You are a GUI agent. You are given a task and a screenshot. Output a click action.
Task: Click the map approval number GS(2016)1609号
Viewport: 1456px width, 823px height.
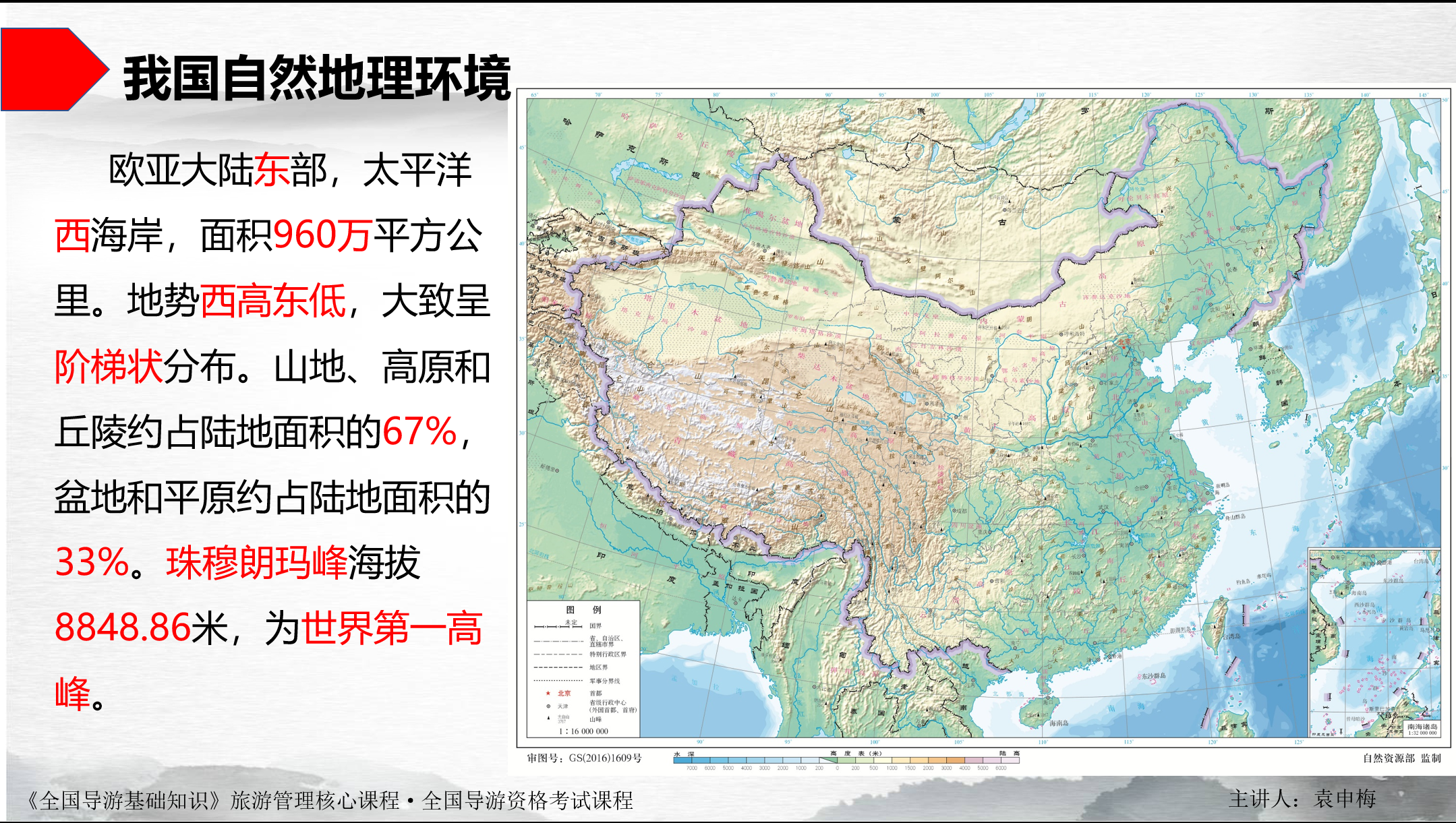(584, 758)
